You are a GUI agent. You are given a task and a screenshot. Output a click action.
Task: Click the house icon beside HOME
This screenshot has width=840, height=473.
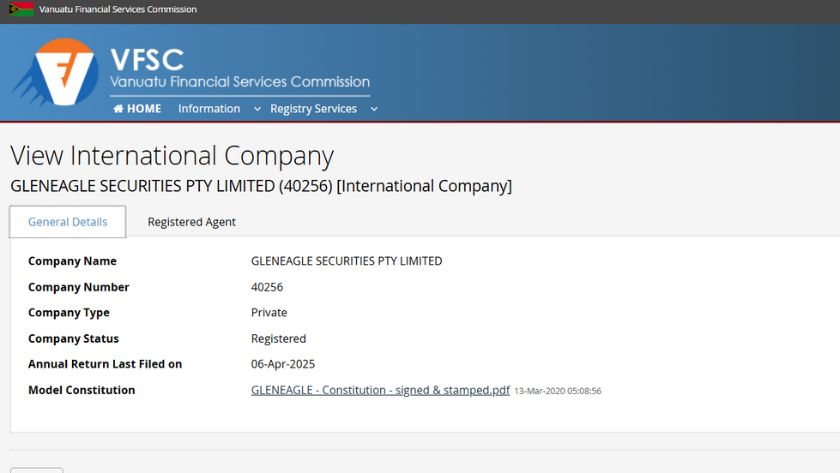pyautogui.click(x=118, y=109)
